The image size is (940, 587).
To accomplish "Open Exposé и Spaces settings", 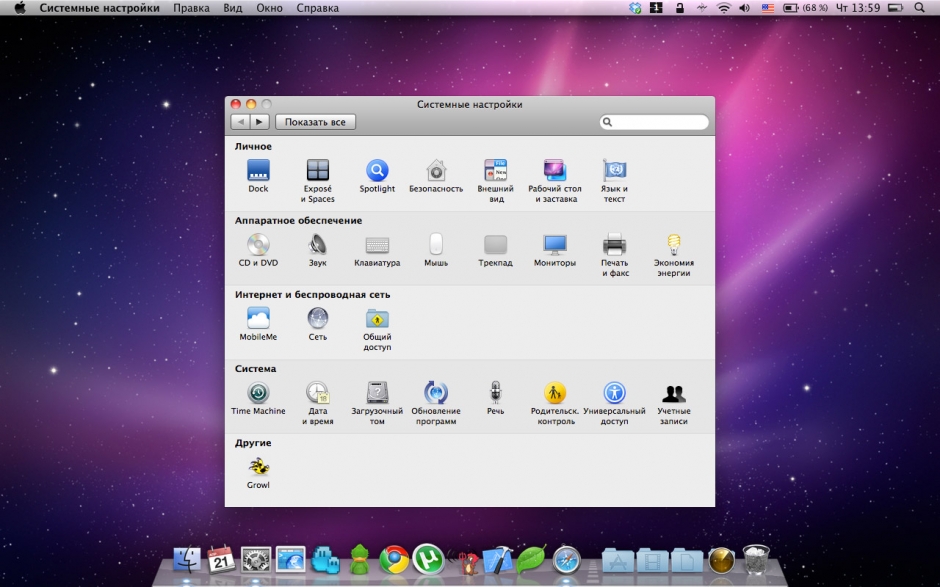I will (x=318, y=180).
